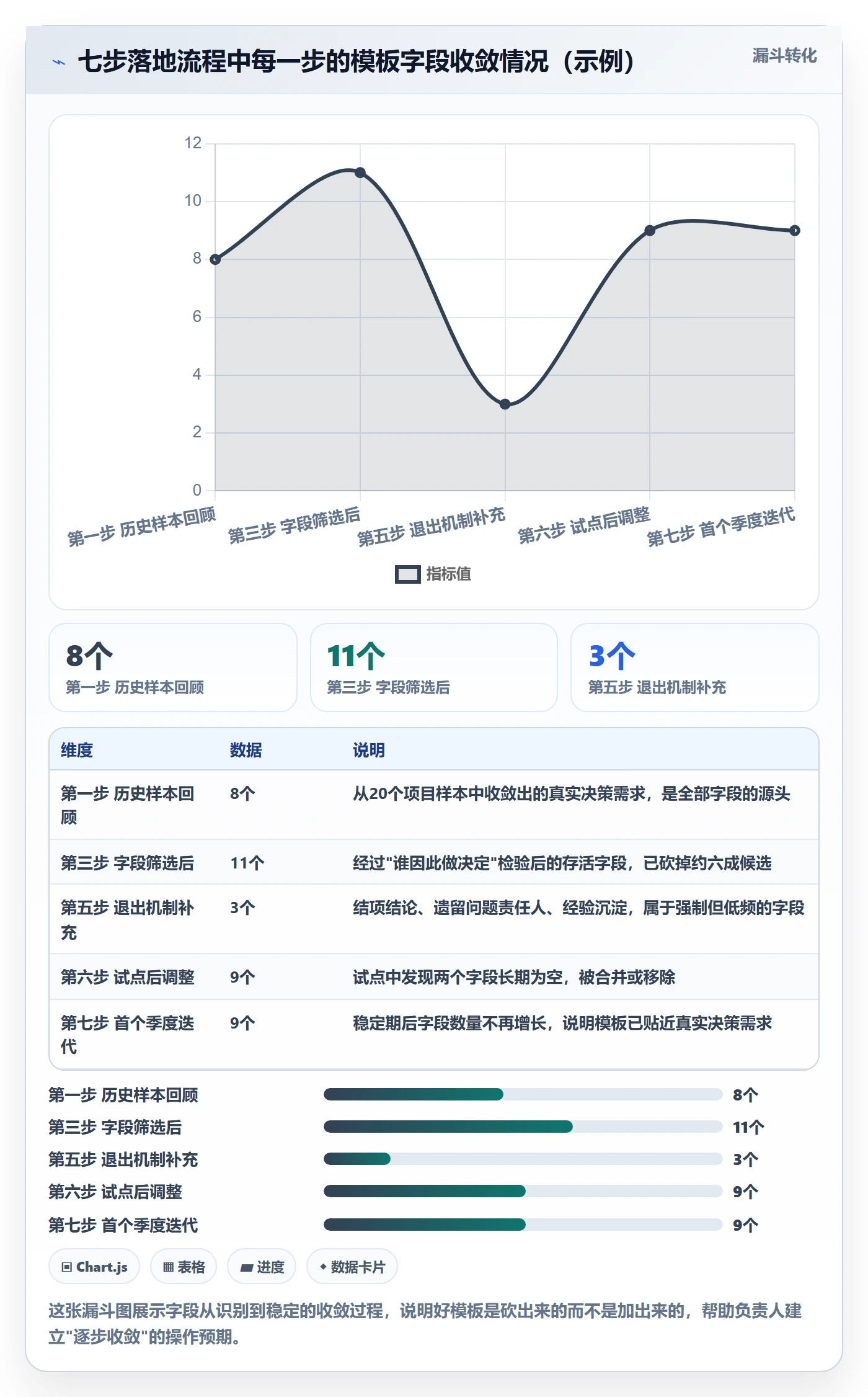868x1397 pixels.
Task: Click the description starting 从20个项目样本中
Action: [572, 793]
